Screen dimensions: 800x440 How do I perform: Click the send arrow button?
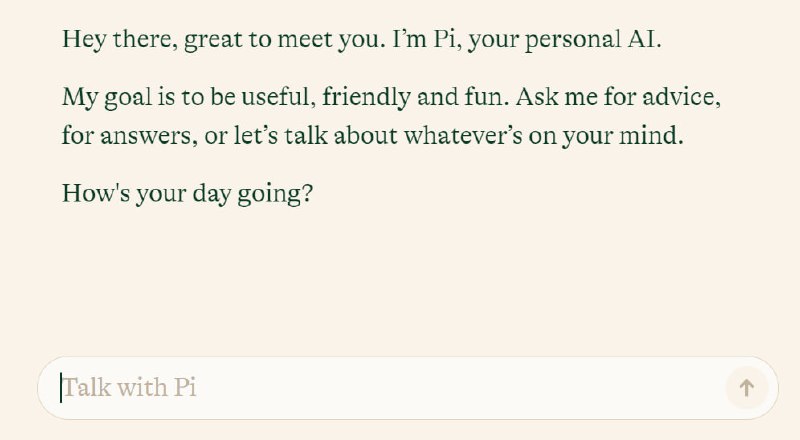click(746, 388)
